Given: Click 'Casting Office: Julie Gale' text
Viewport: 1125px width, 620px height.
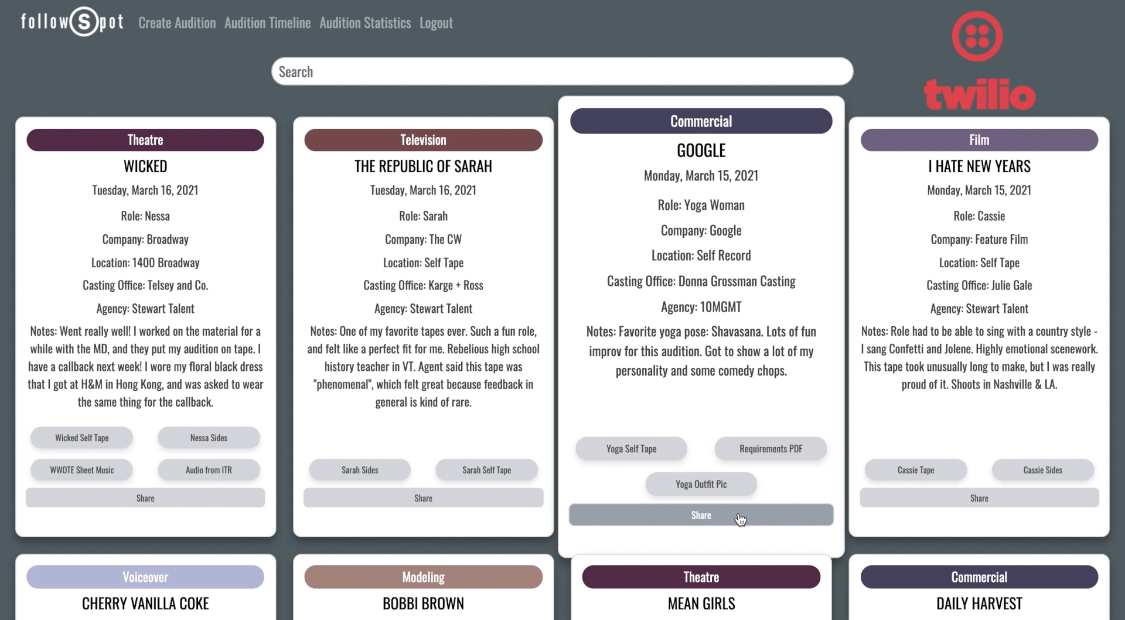Looking at the screenshot, I should [x=979, y=286].
